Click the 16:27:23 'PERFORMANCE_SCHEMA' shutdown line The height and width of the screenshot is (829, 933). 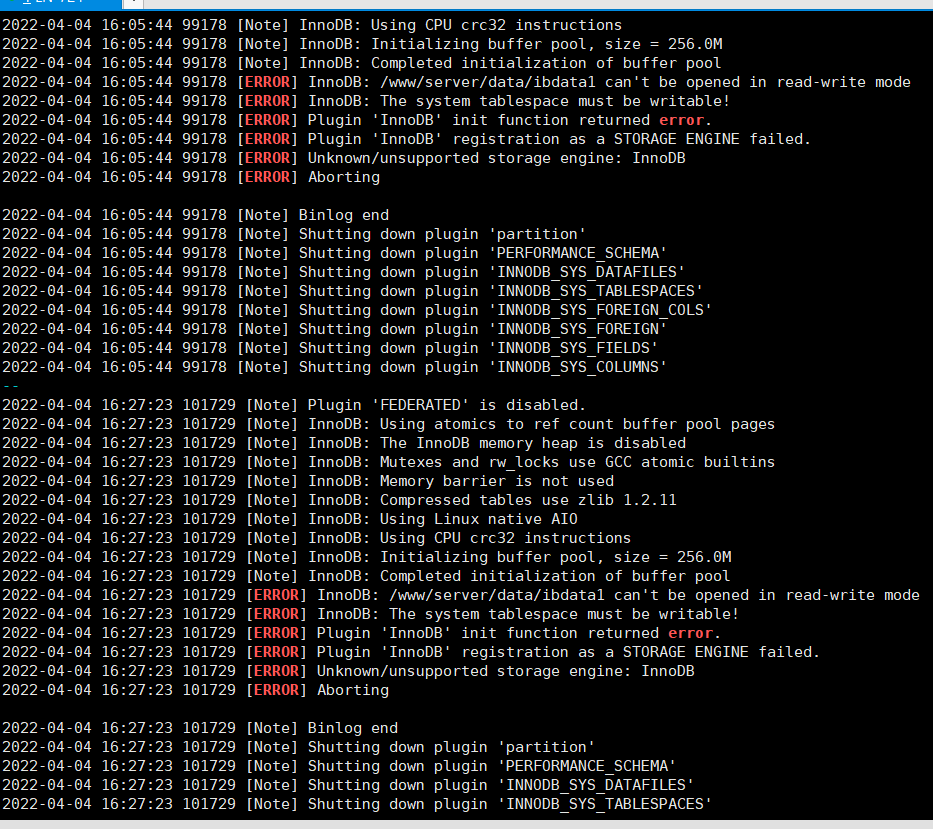coord(339,768)
